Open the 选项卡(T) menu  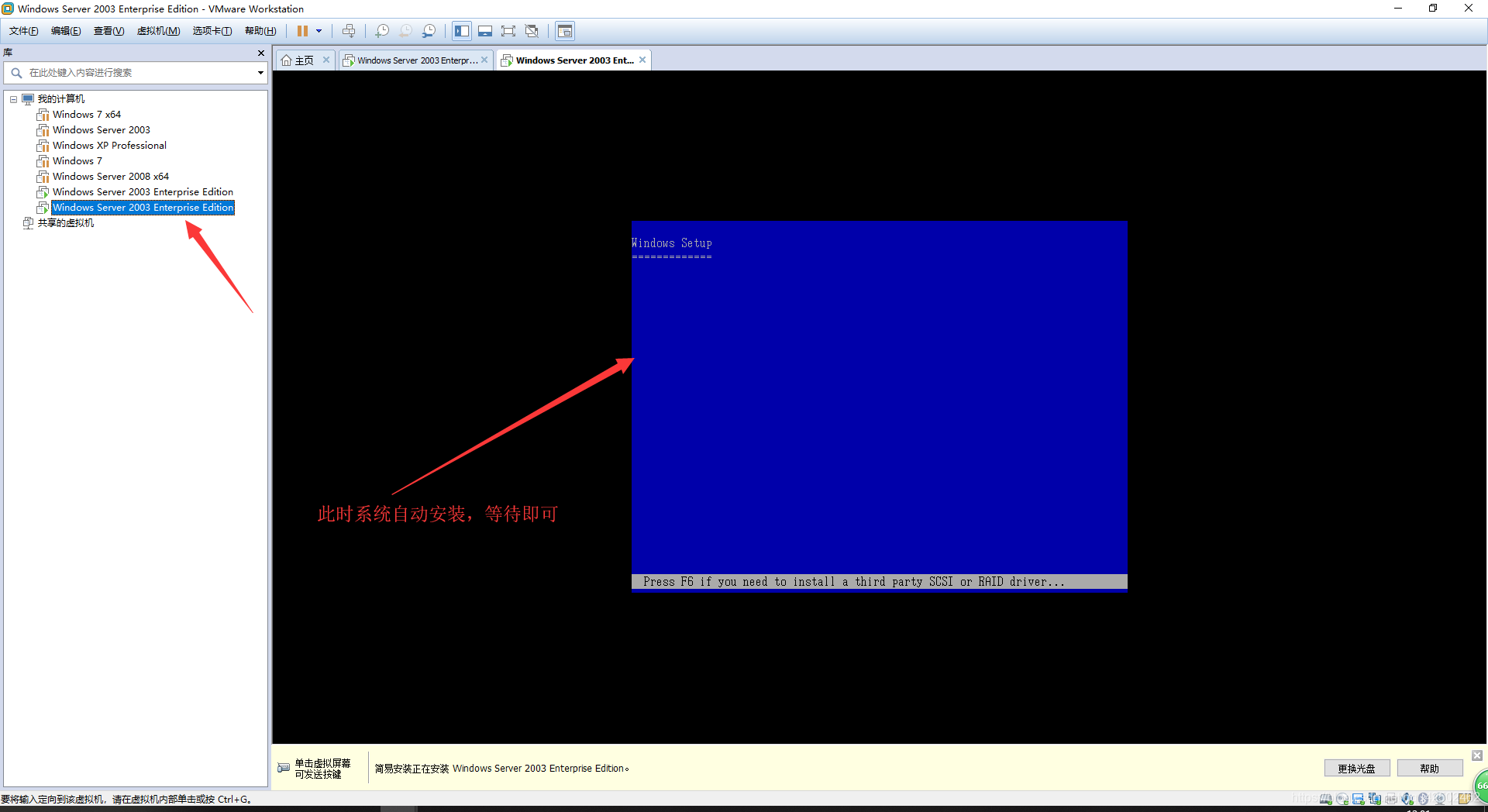coord(212,31)
